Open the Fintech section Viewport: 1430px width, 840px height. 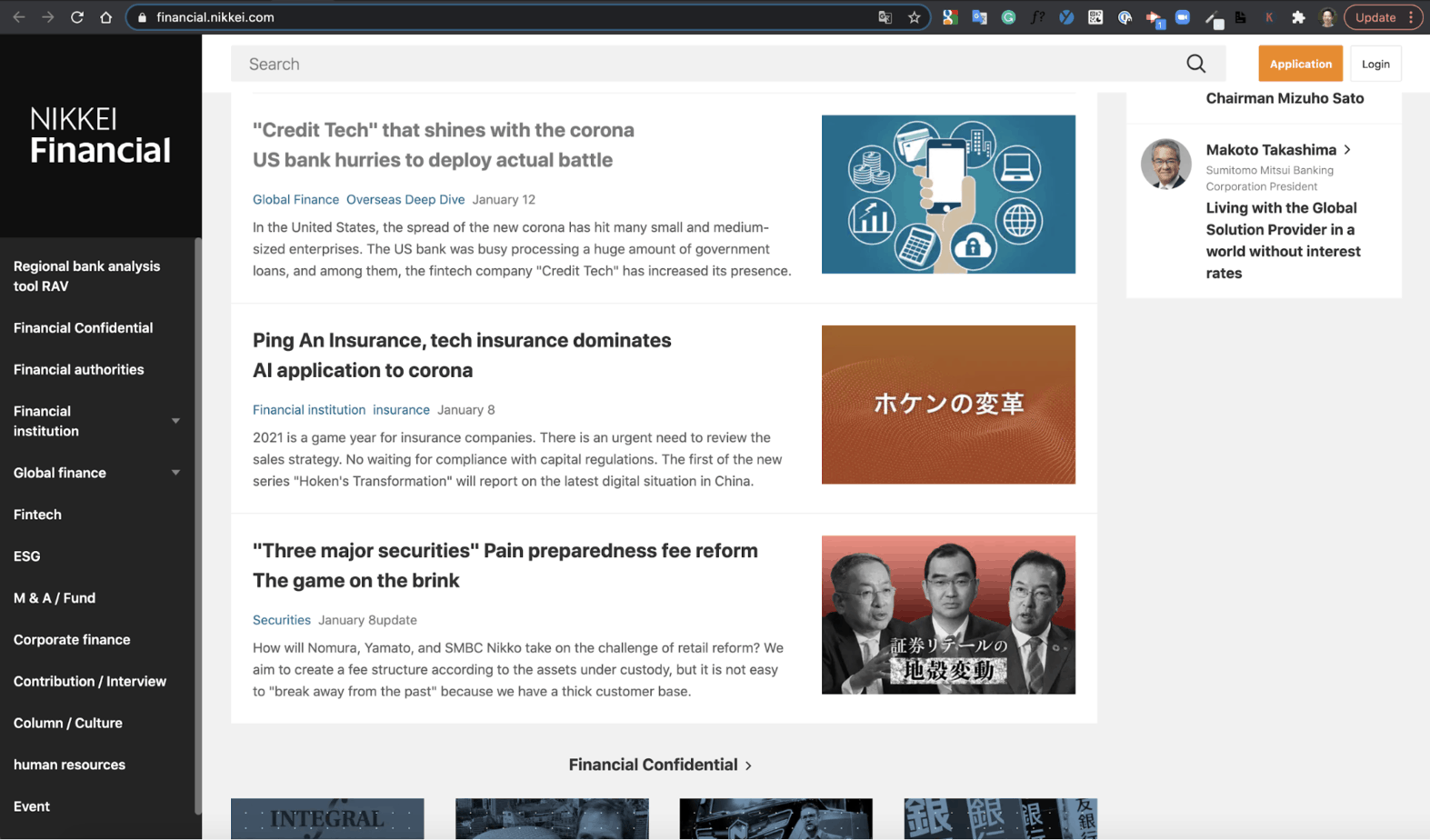pos(37,515)
